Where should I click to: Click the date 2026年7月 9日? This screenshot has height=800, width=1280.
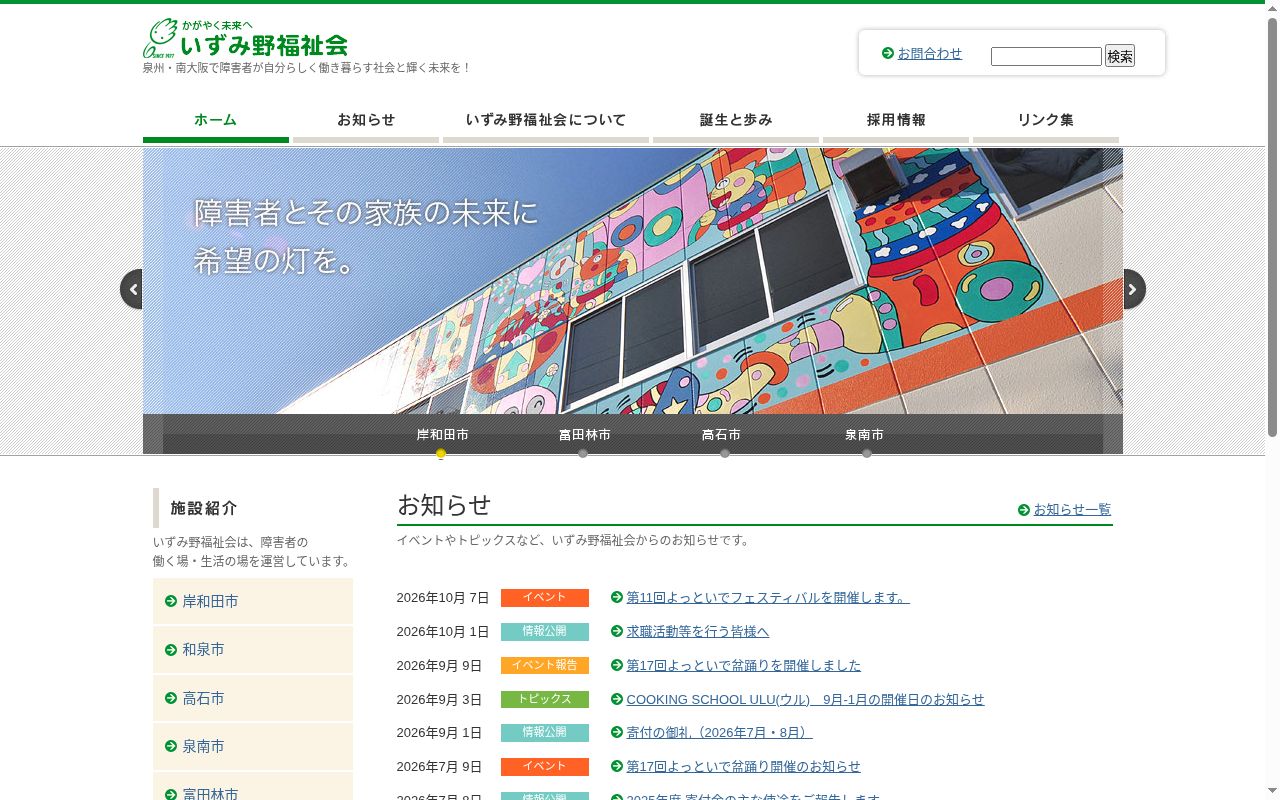[439, 767]
